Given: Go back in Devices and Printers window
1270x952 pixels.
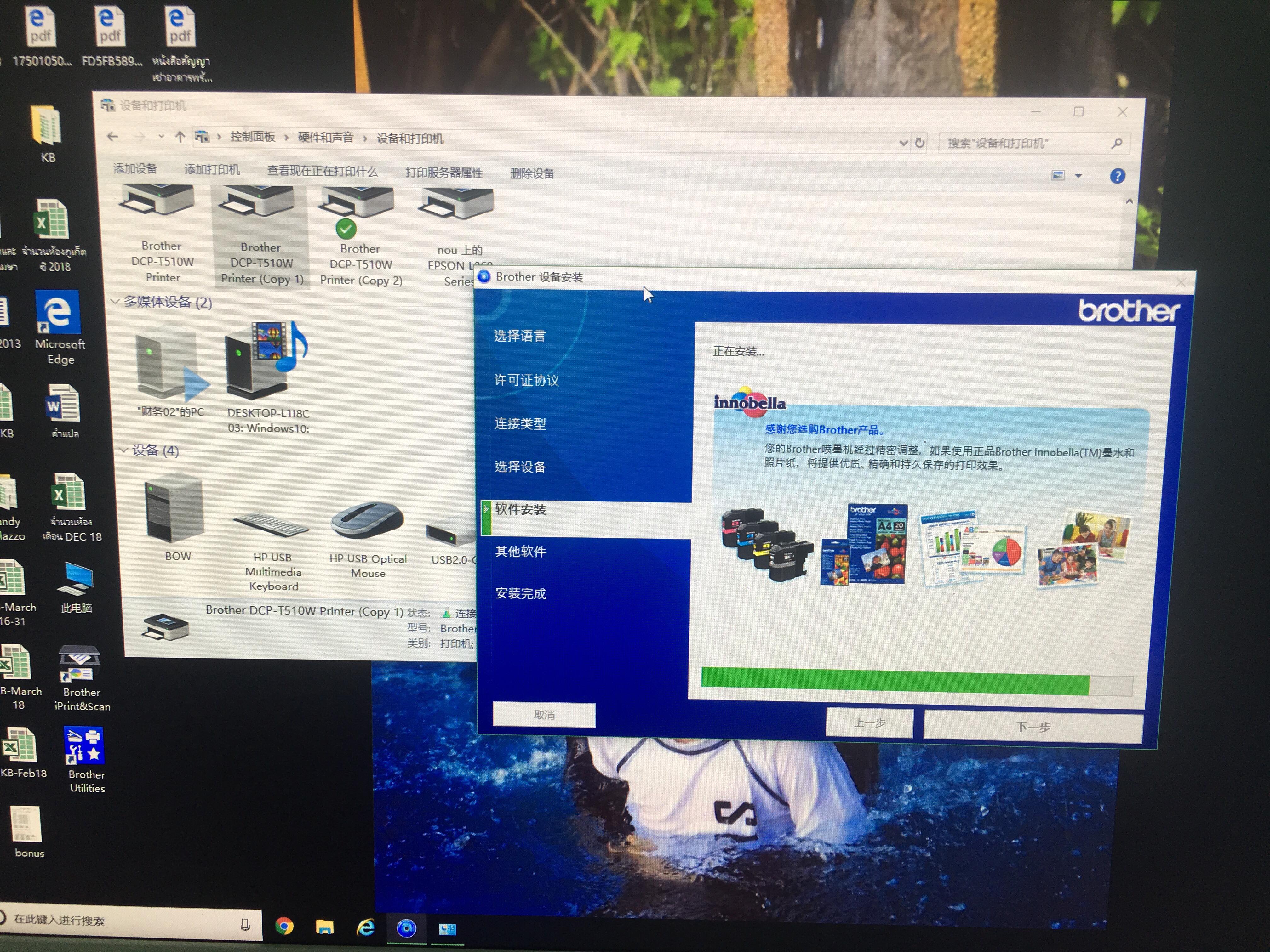Looking at the screenshot, I should (x=112, y=137).
